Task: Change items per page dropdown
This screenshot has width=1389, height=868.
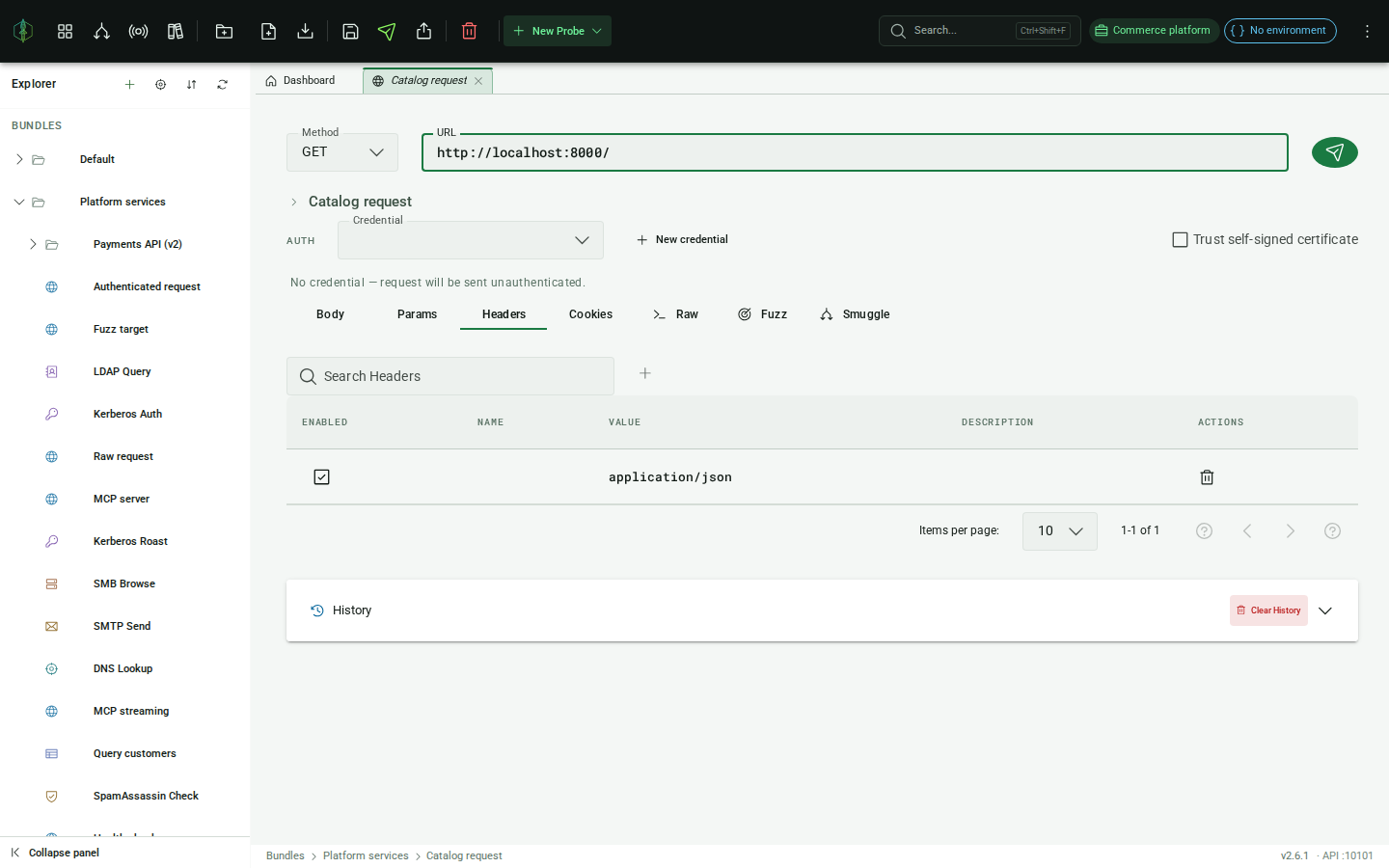Action: click(x=1059, y=530)
